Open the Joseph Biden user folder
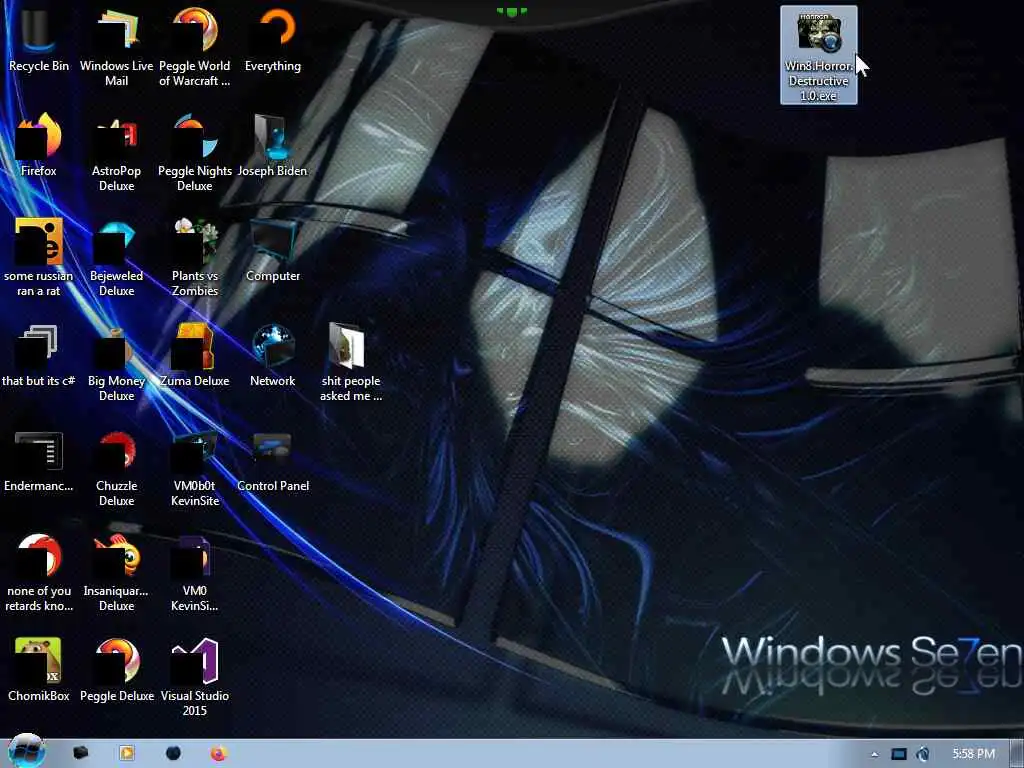 click(x=272, y=144)
